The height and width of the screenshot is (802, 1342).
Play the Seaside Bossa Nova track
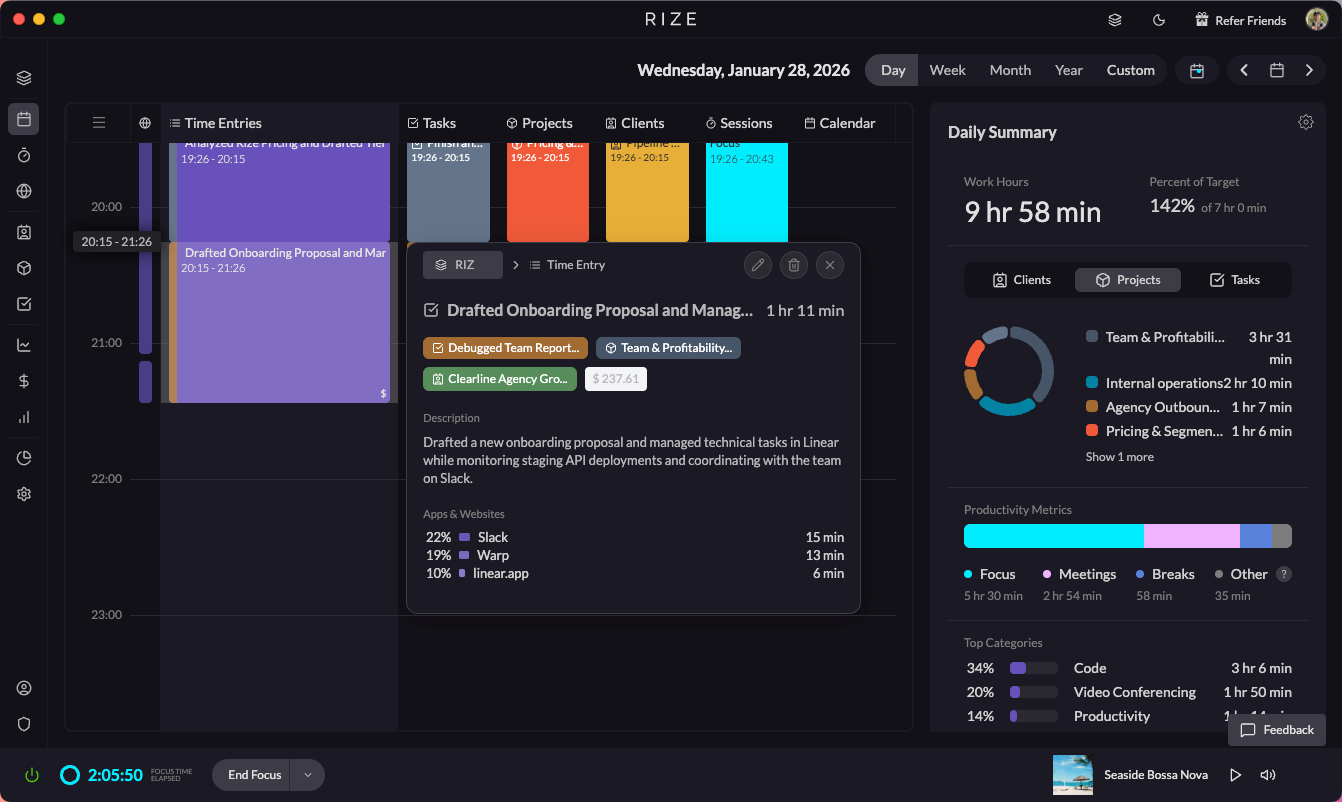click(1235, 774)
